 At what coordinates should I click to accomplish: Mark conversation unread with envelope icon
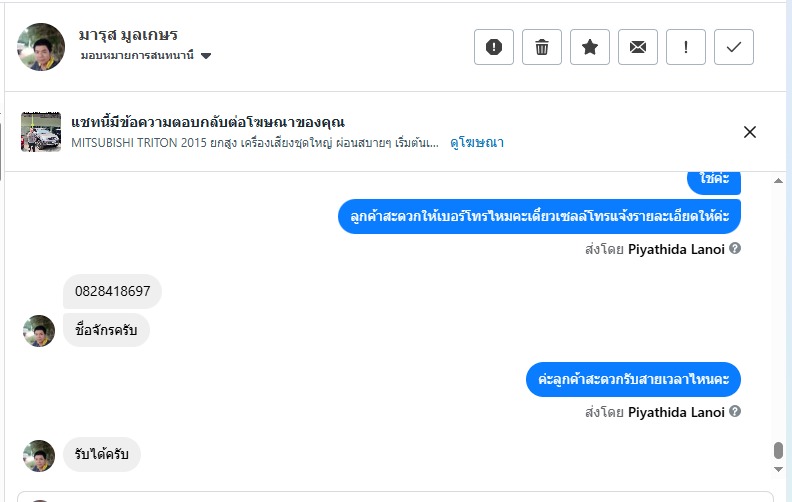[638, 47]
